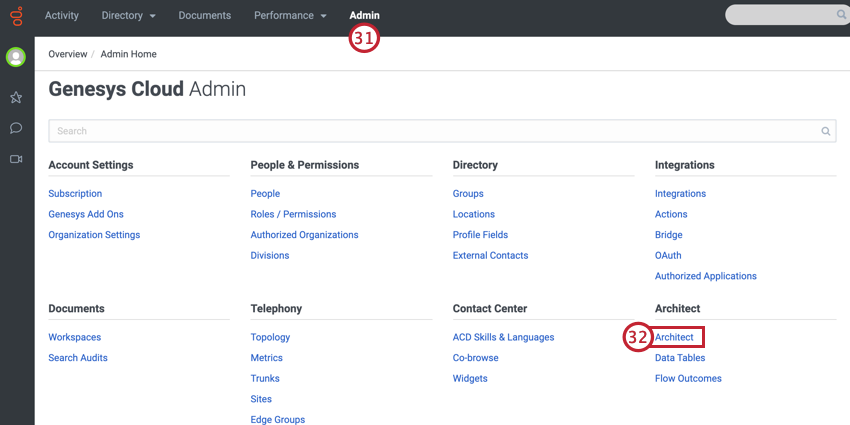Open the chat bubble icon

point(16,128)
